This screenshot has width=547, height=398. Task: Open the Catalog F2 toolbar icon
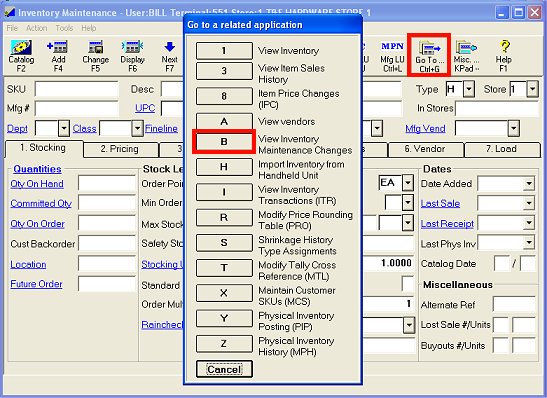coord(21,56)
